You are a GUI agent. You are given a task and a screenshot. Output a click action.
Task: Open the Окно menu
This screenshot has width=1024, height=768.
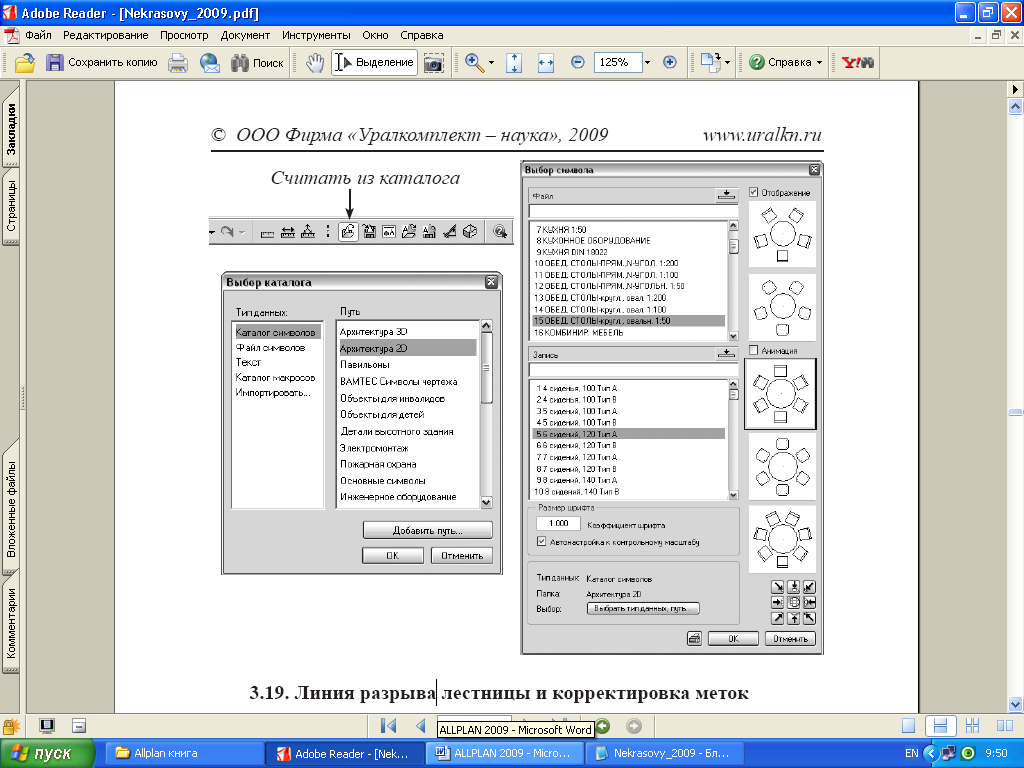pos(375,35)
